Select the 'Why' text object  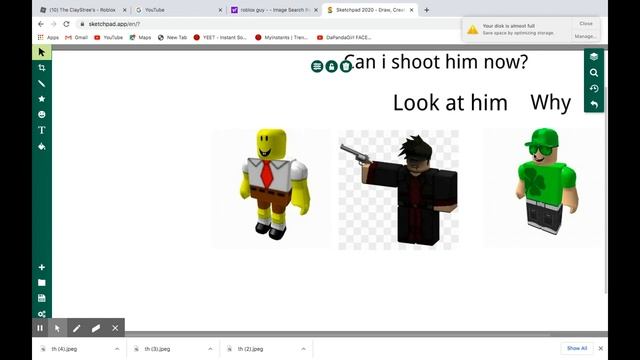pos(551,102)
